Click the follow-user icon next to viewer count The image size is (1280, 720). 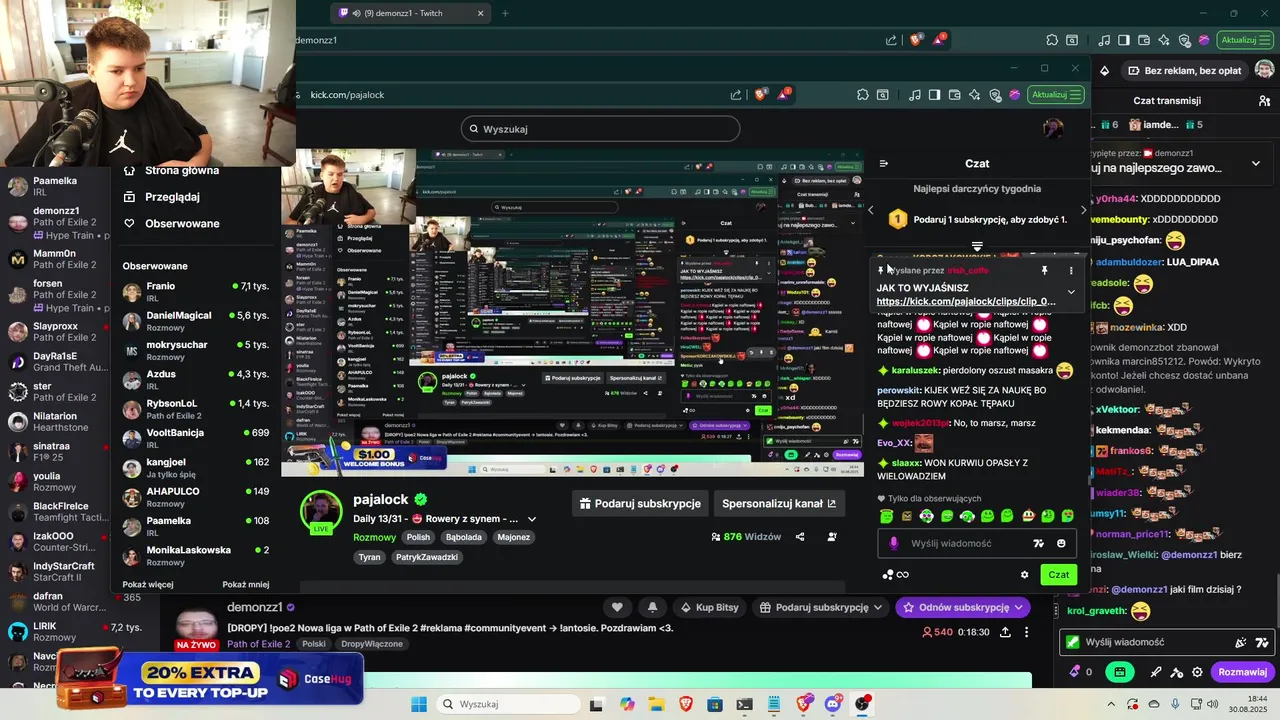(x=832, y=536)
